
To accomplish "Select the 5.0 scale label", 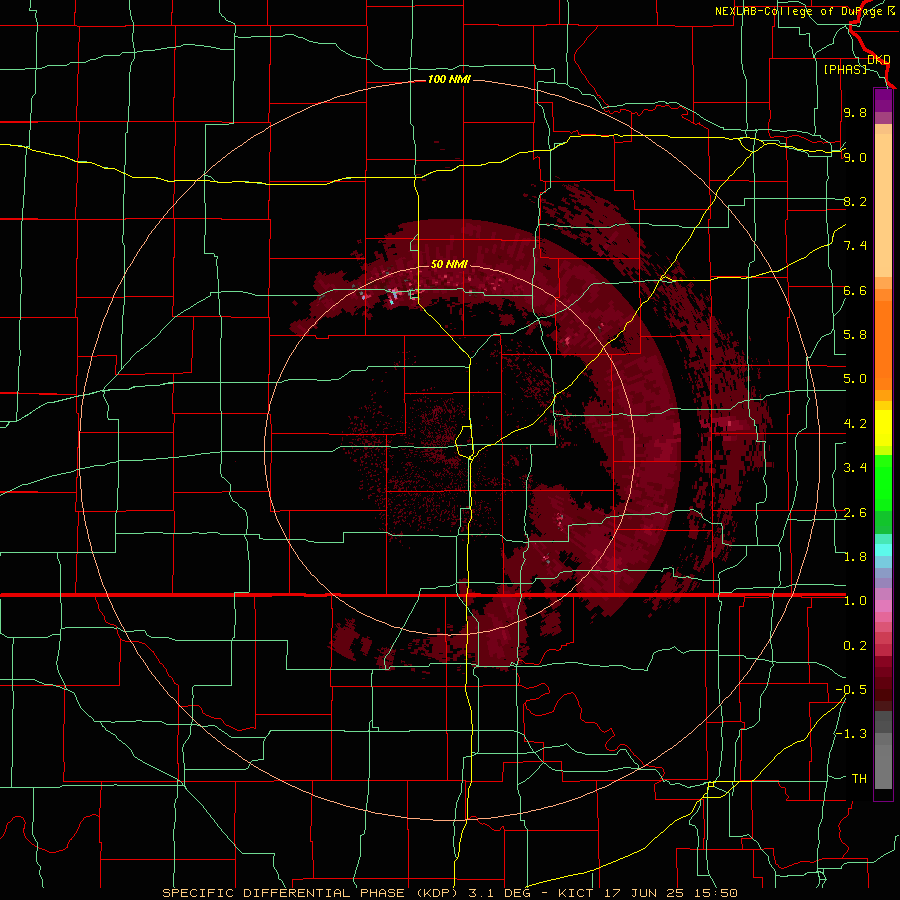I will 855,379.
